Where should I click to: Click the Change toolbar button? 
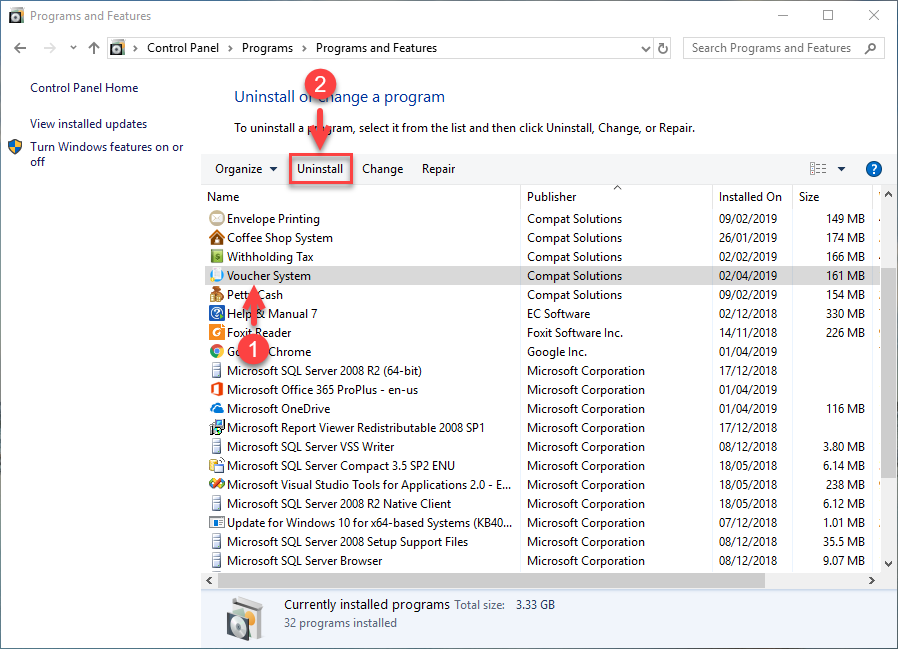(383, 169)
